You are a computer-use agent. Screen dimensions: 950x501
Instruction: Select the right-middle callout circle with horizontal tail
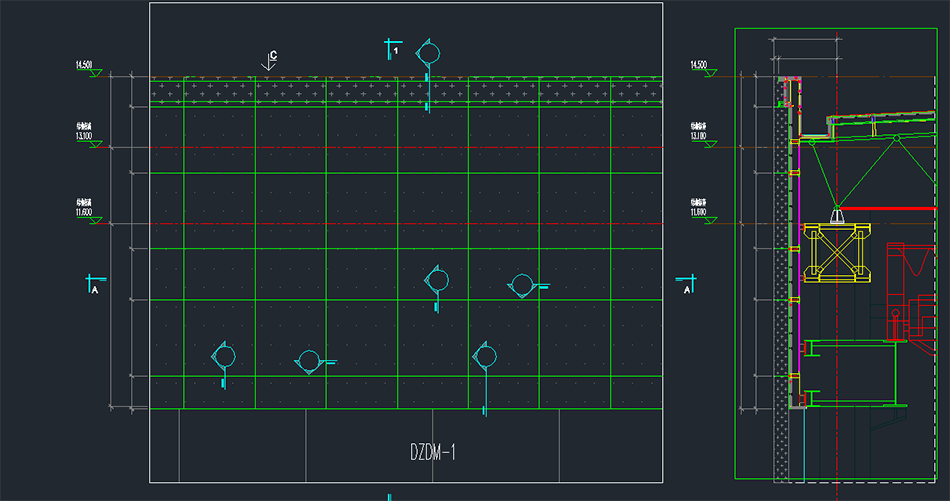pos(522,286)
